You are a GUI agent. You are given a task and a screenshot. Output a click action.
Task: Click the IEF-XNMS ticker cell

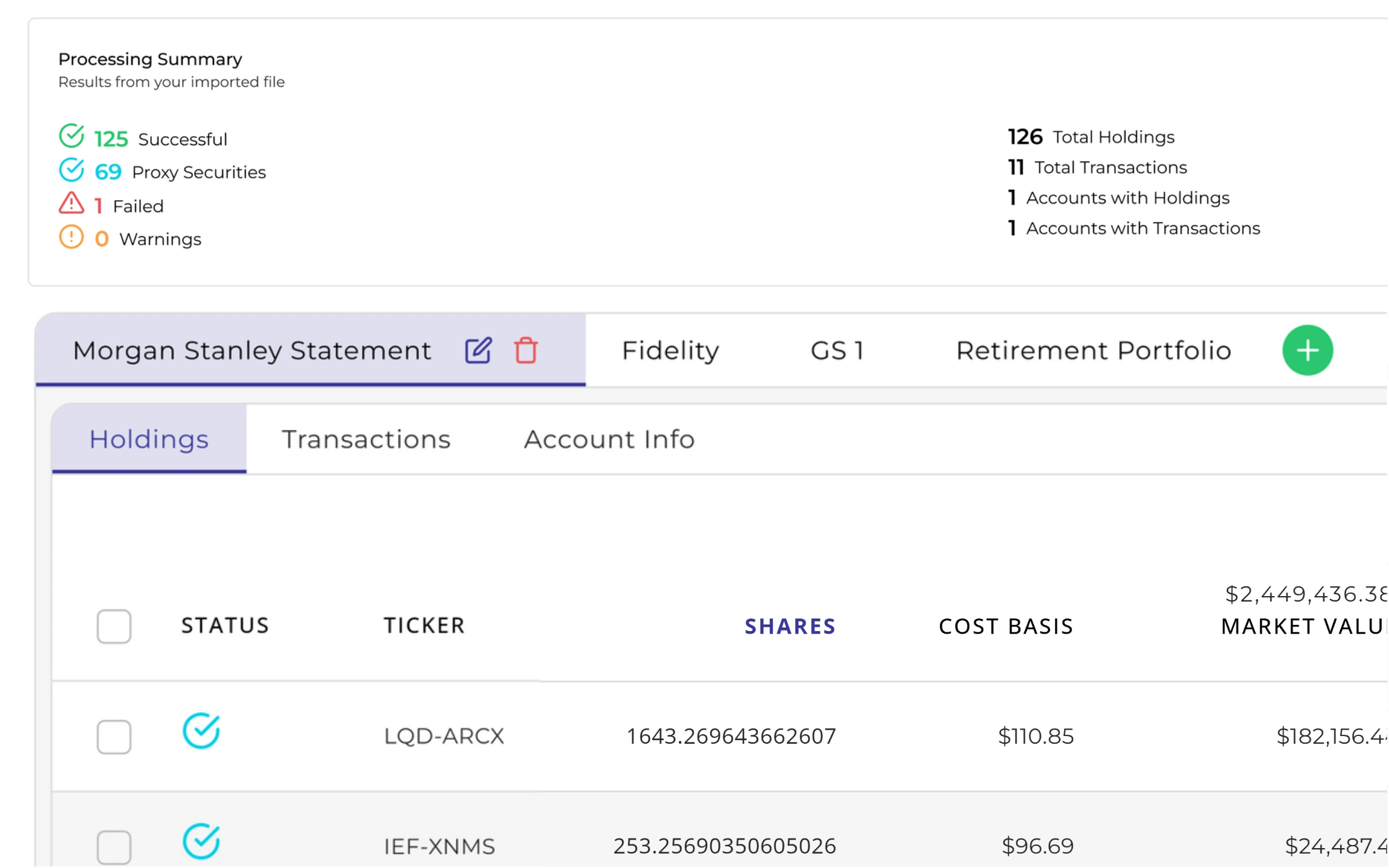439,846
